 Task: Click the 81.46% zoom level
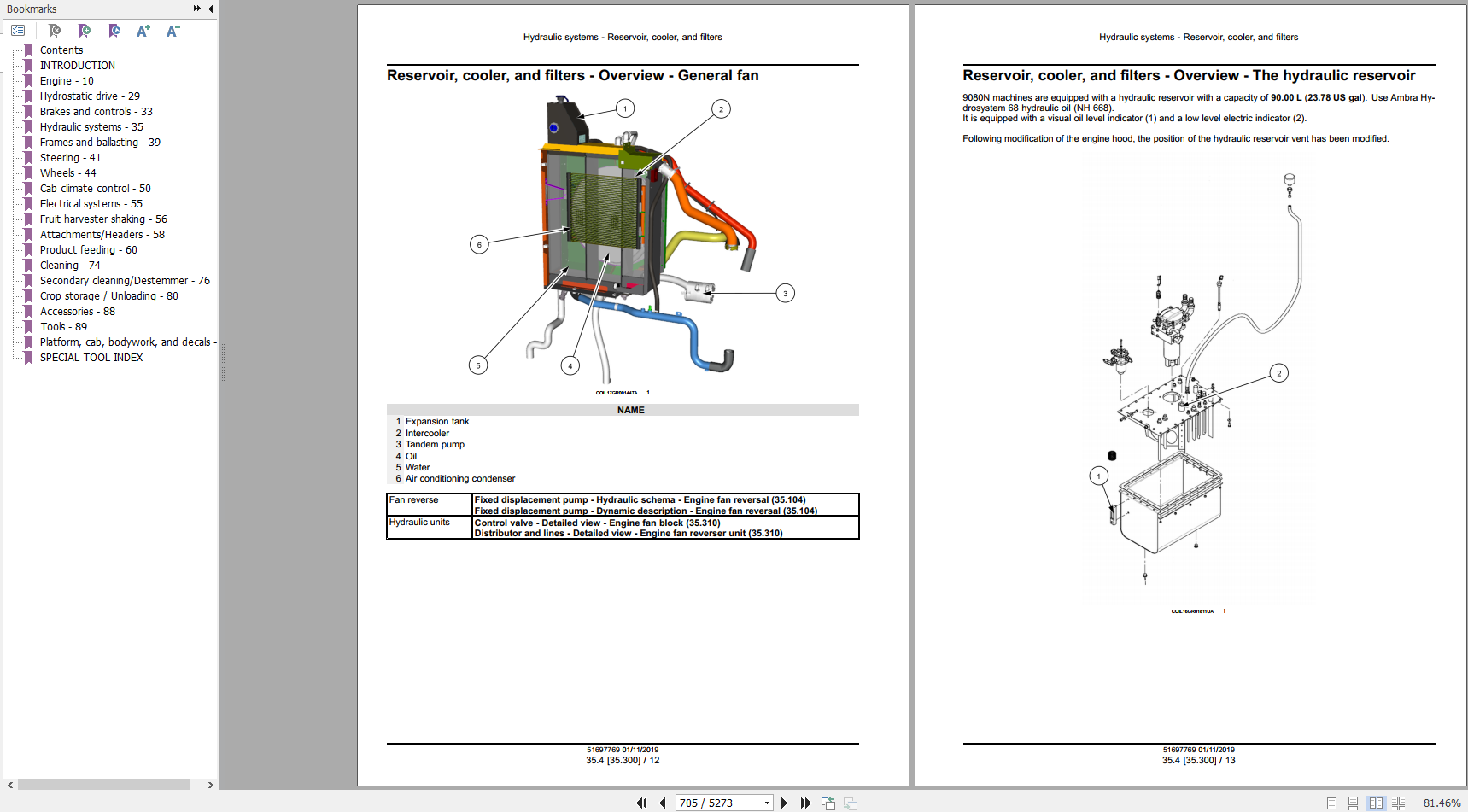pos(1442,803)
